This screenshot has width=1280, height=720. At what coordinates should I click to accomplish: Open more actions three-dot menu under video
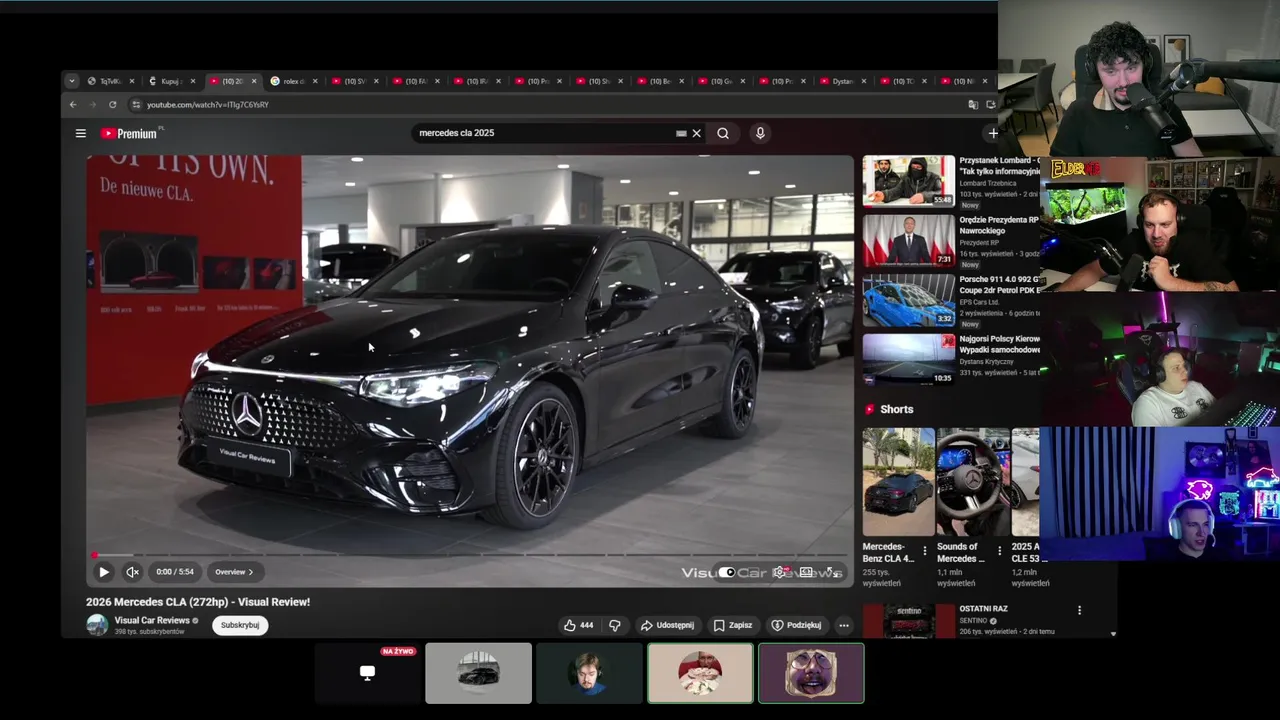click(844, 625)
